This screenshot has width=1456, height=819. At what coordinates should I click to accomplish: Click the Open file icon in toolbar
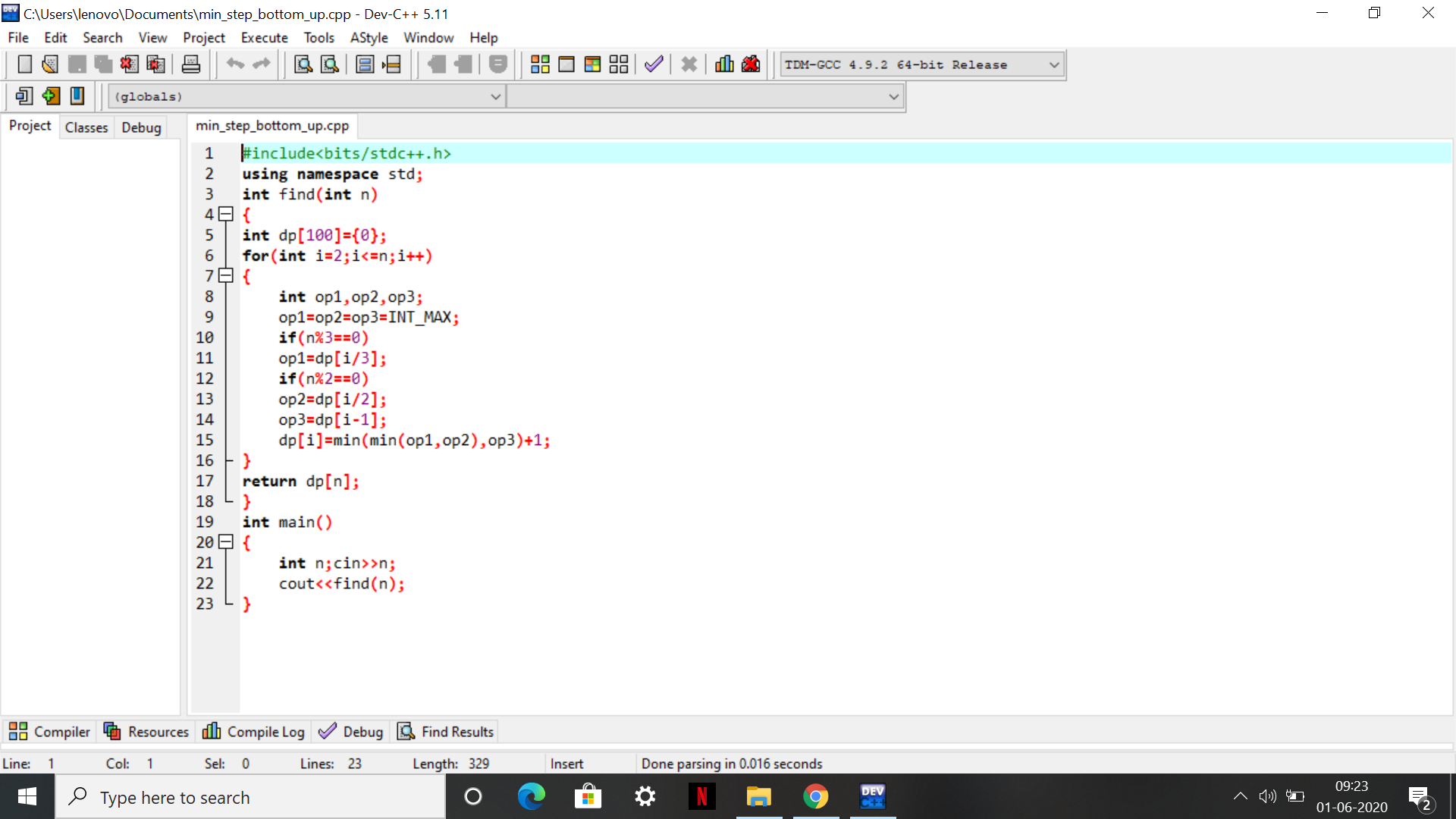tap(50, 64)
